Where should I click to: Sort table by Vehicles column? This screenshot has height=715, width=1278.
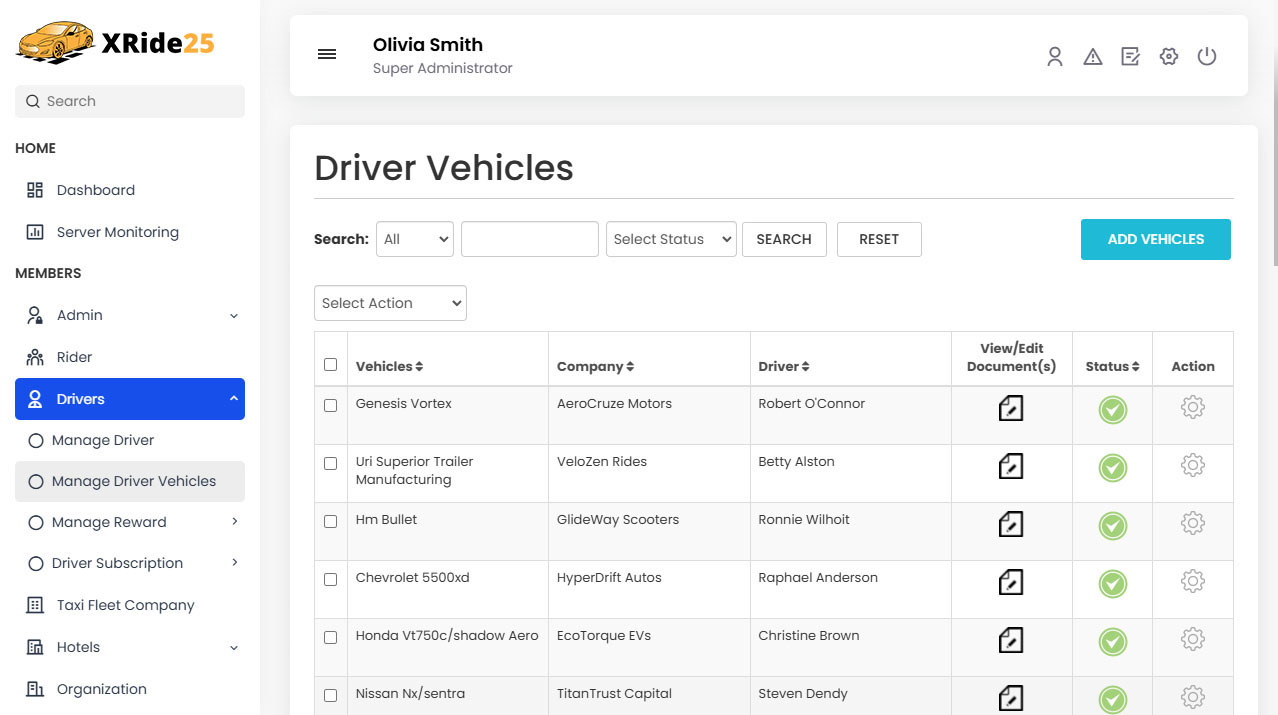(x=389, y=366)
